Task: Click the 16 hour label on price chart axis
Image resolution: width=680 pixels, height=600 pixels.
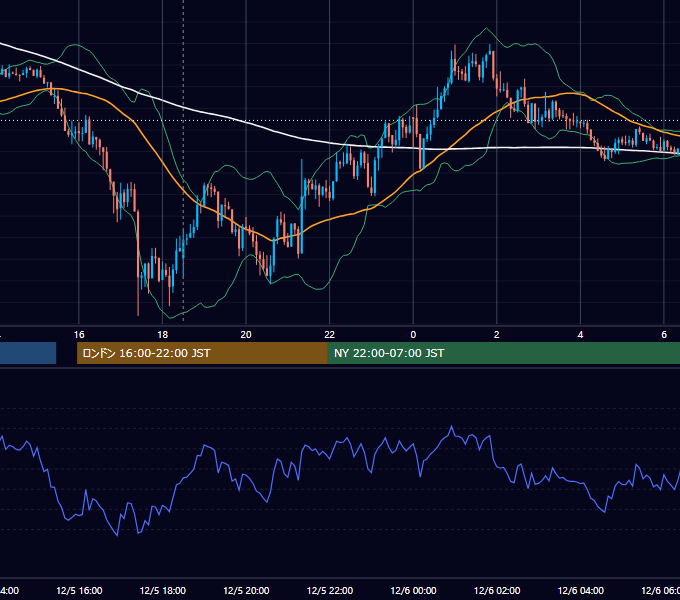Action: (x=79, y=335)
